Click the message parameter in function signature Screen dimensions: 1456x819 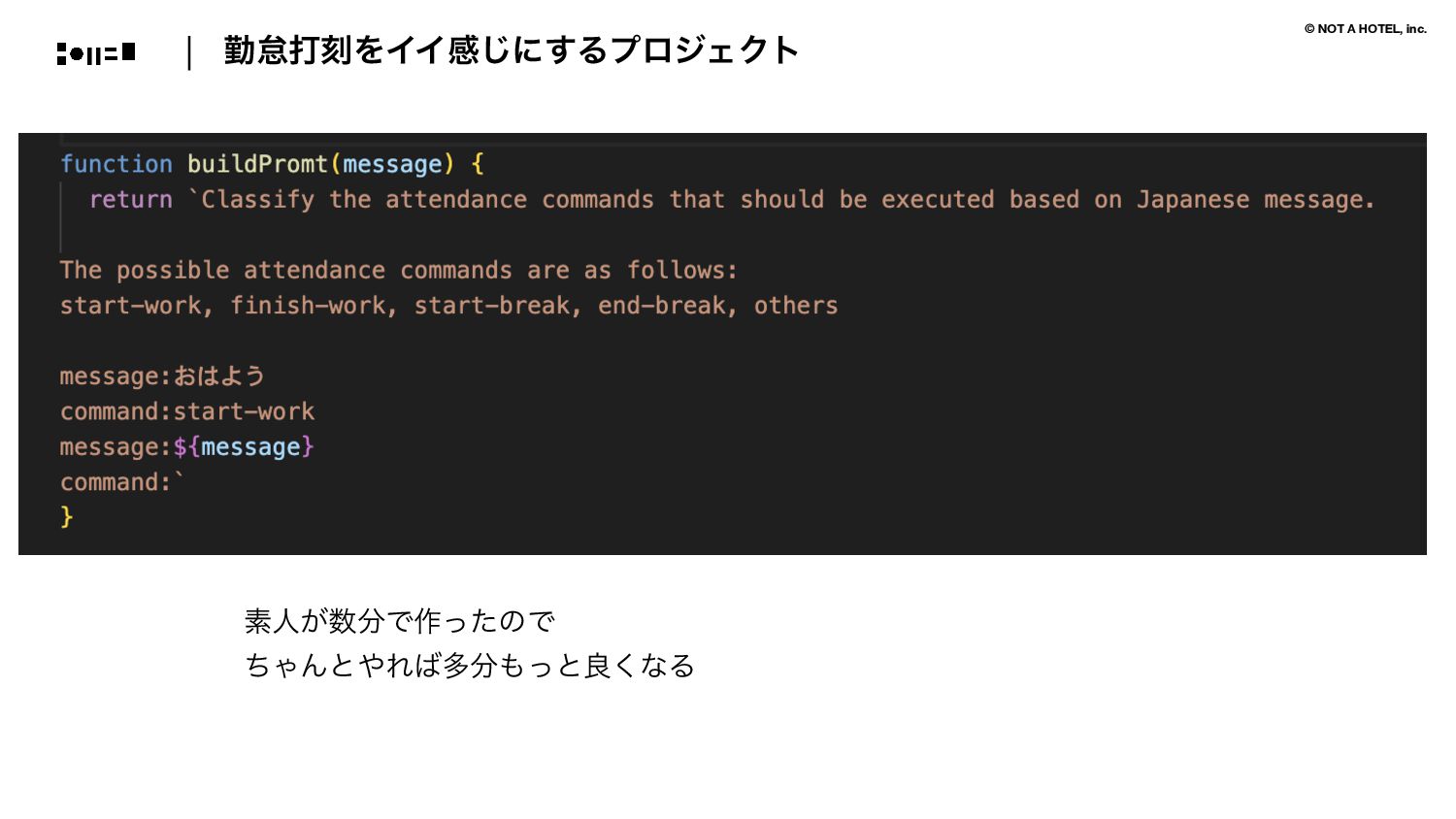pos(392,164)
